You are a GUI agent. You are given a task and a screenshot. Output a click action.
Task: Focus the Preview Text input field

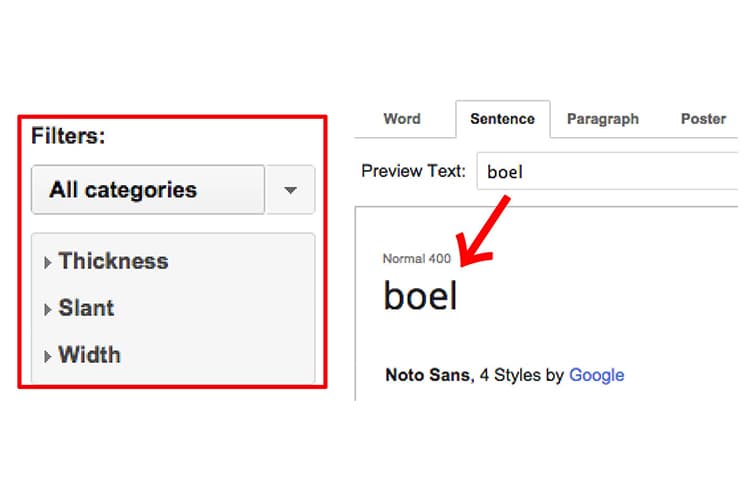610,171
